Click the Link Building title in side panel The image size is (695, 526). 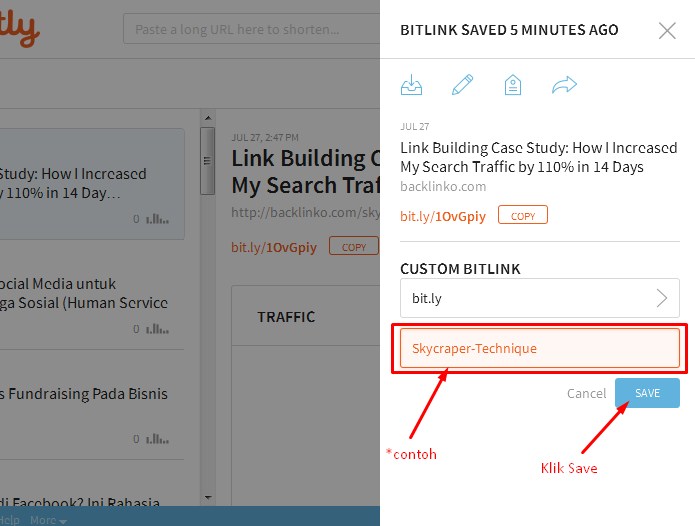point(539,157)
